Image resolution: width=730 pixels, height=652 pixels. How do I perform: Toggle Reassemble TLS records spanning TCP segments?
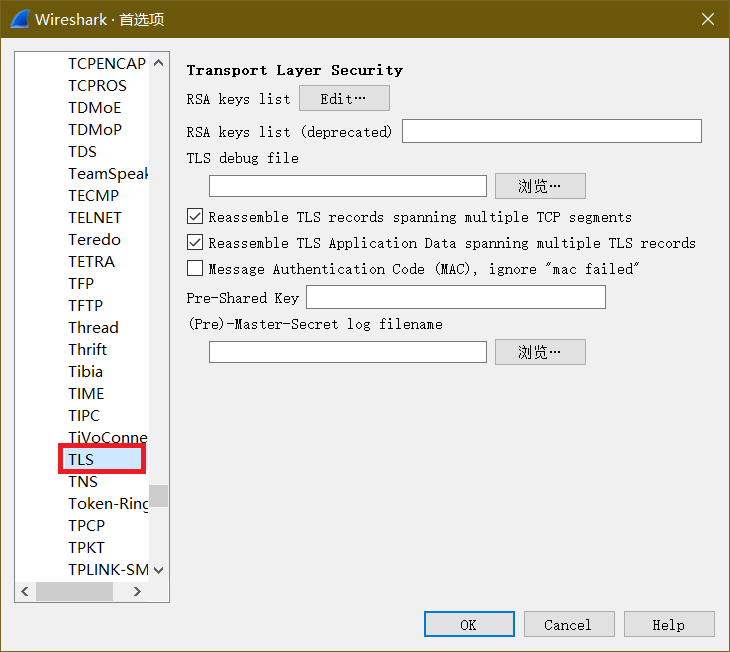[x=195, y=217]
